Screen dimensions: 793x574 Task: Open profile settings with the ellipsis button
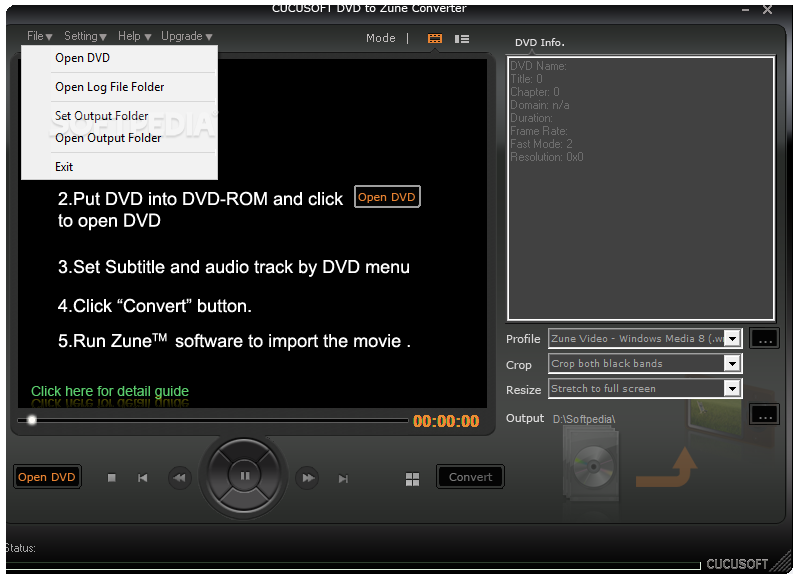tap(765, 339)
